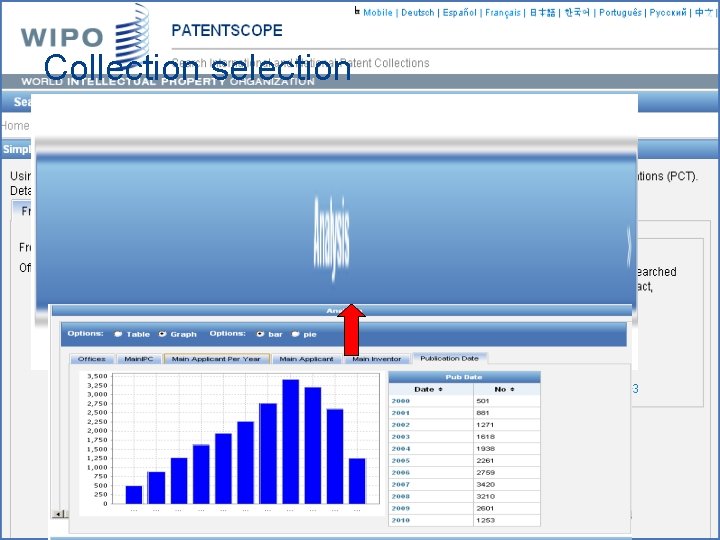Choose the pie chart radio option
The width and height of the screenshot is (720, 540).
coord(296,334)
